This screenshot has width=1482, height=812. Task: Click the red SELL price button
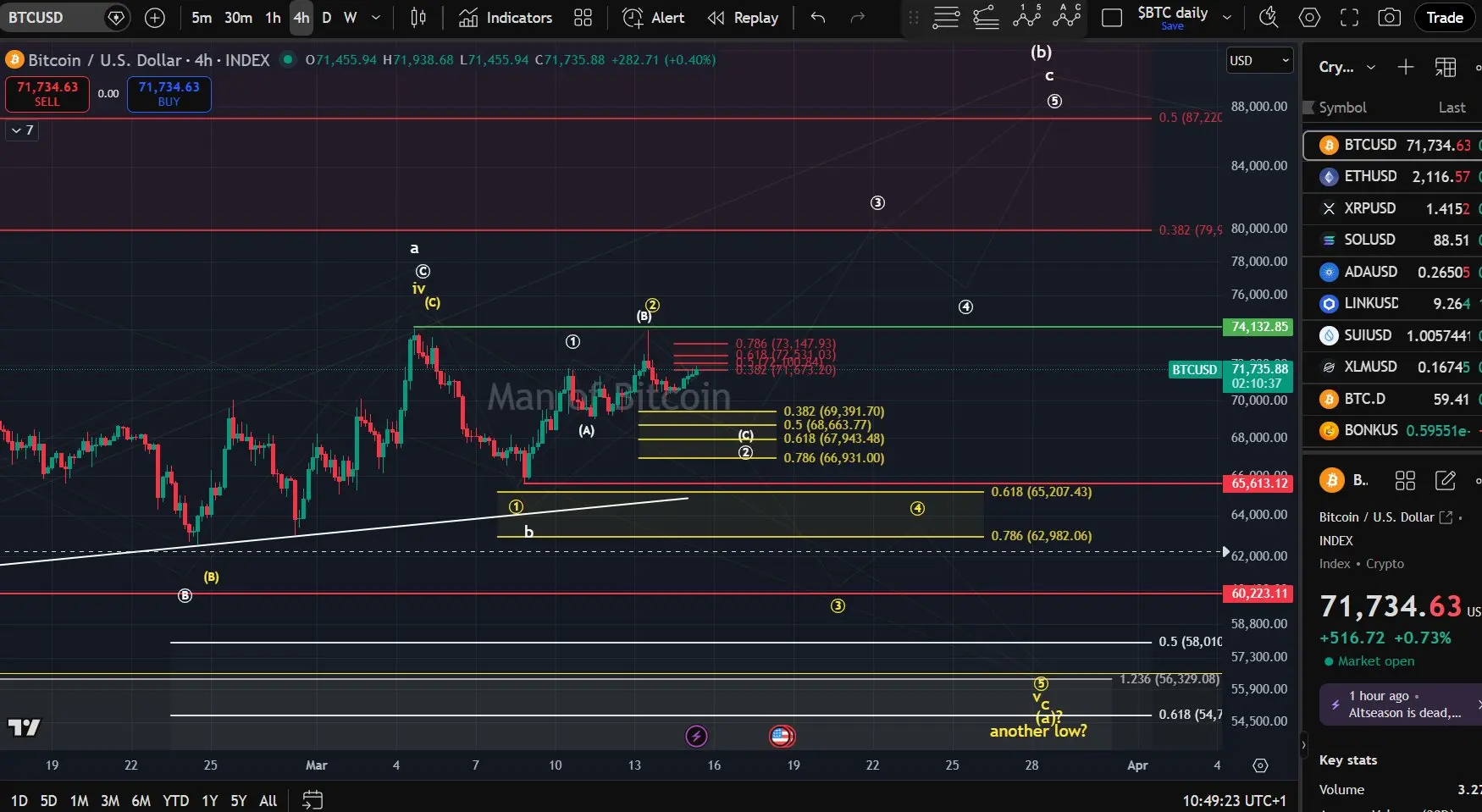(47, 93)
